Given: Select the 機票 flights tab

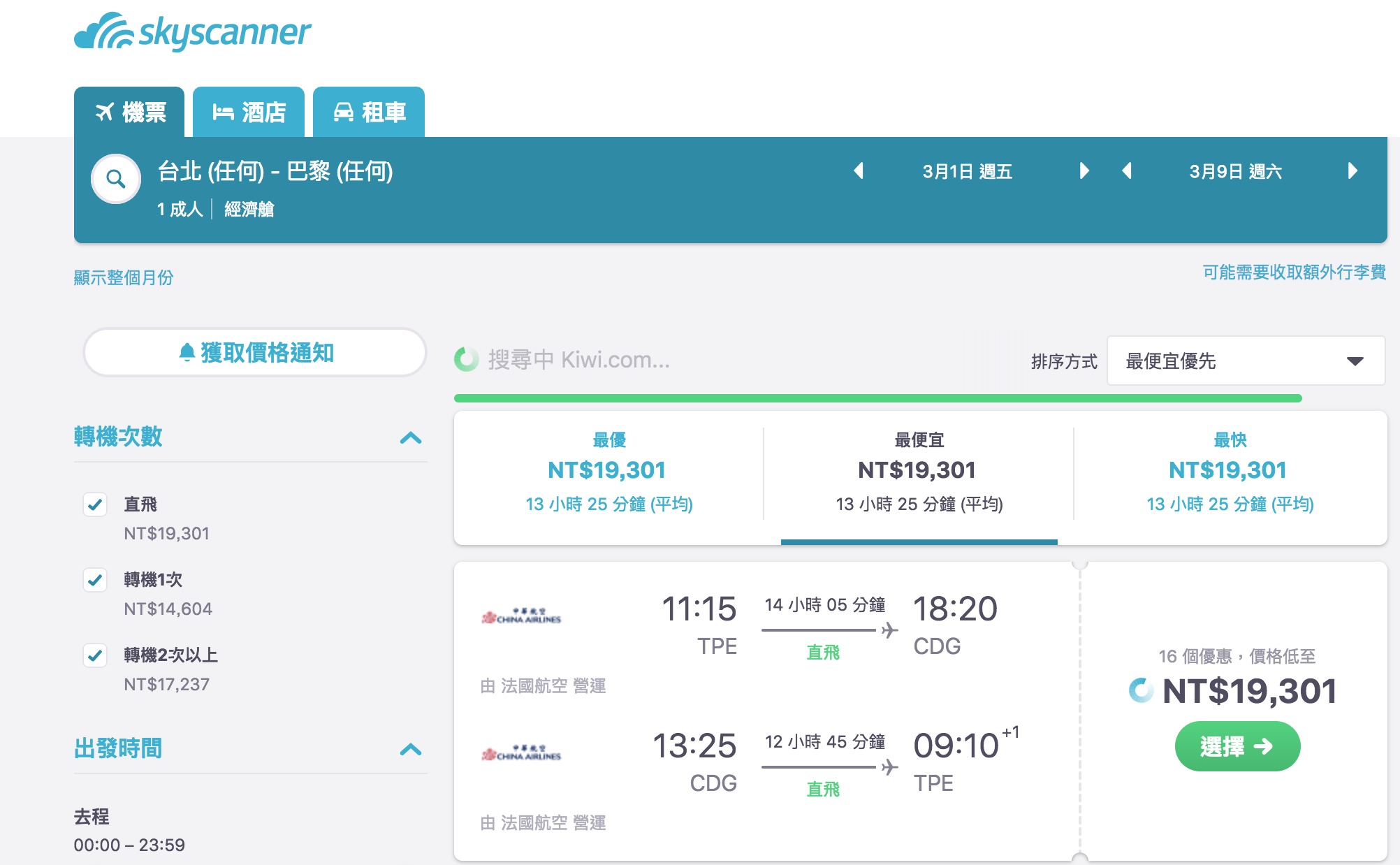Looking at the screenshot, I should tap(129, 112).
